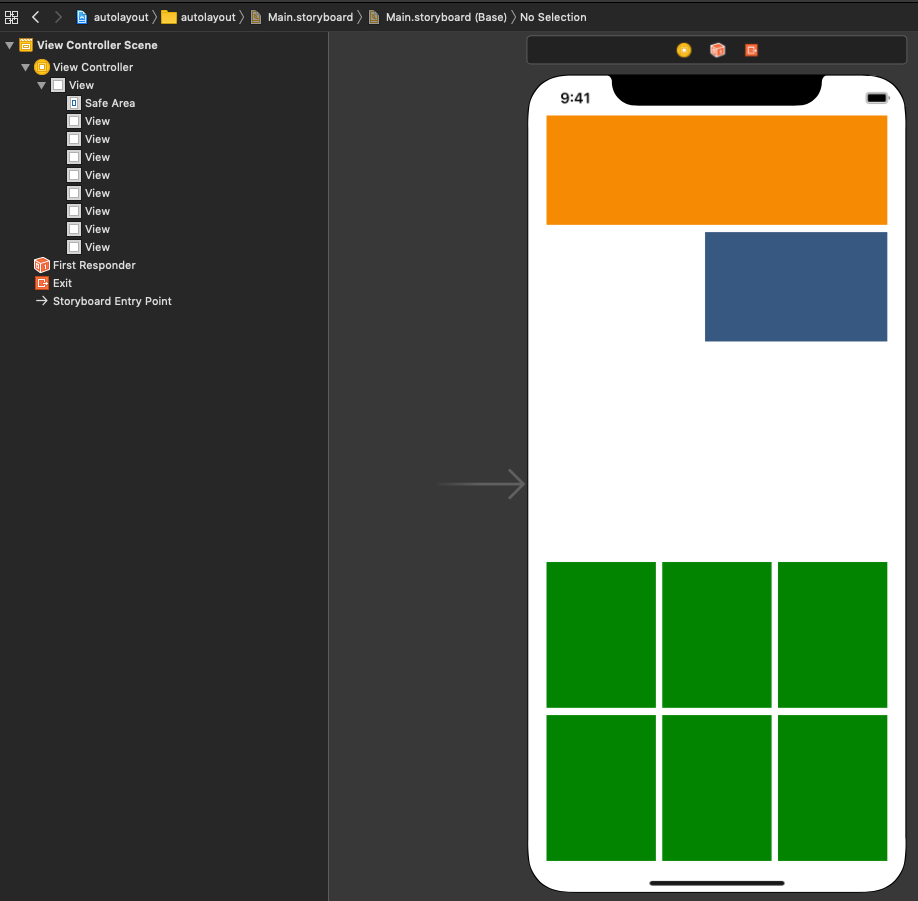The width and height of the screenshot is (918, 901).
Task: Select top-left green view on canvas
Action: (601, 635)
